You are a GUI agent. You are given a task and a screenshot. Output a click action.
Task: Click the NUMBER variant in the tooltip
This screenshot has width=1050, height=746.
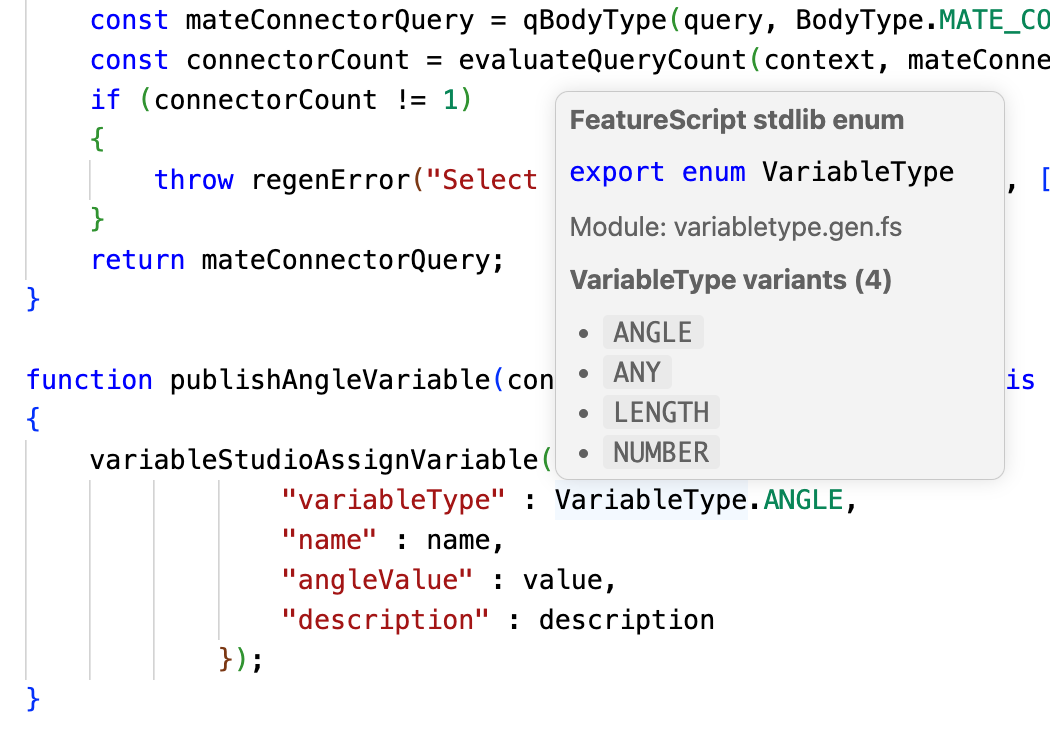(661, 453)
